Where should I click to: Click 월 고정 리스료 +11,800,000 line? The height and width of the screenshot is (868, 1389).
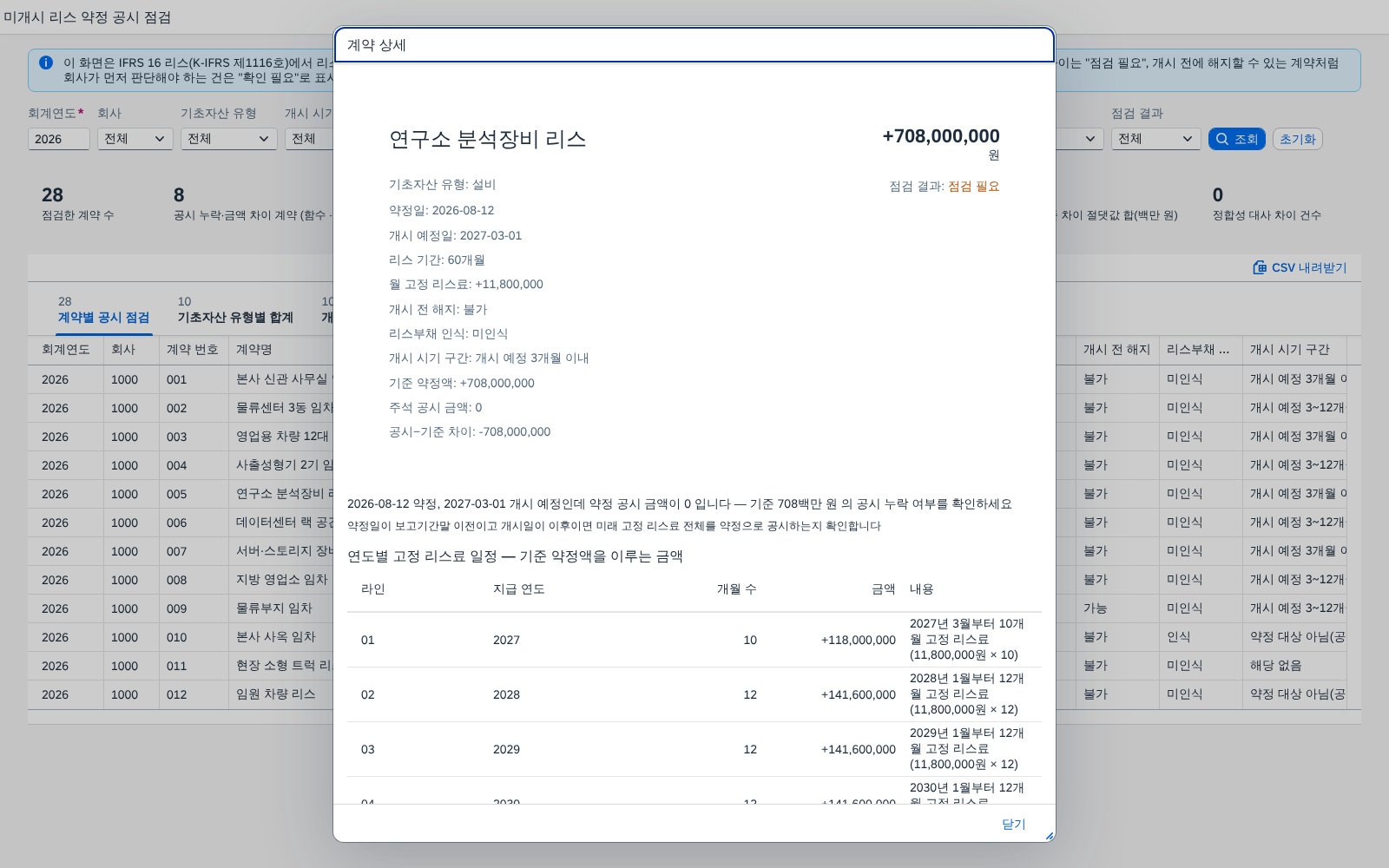(466, 285)
